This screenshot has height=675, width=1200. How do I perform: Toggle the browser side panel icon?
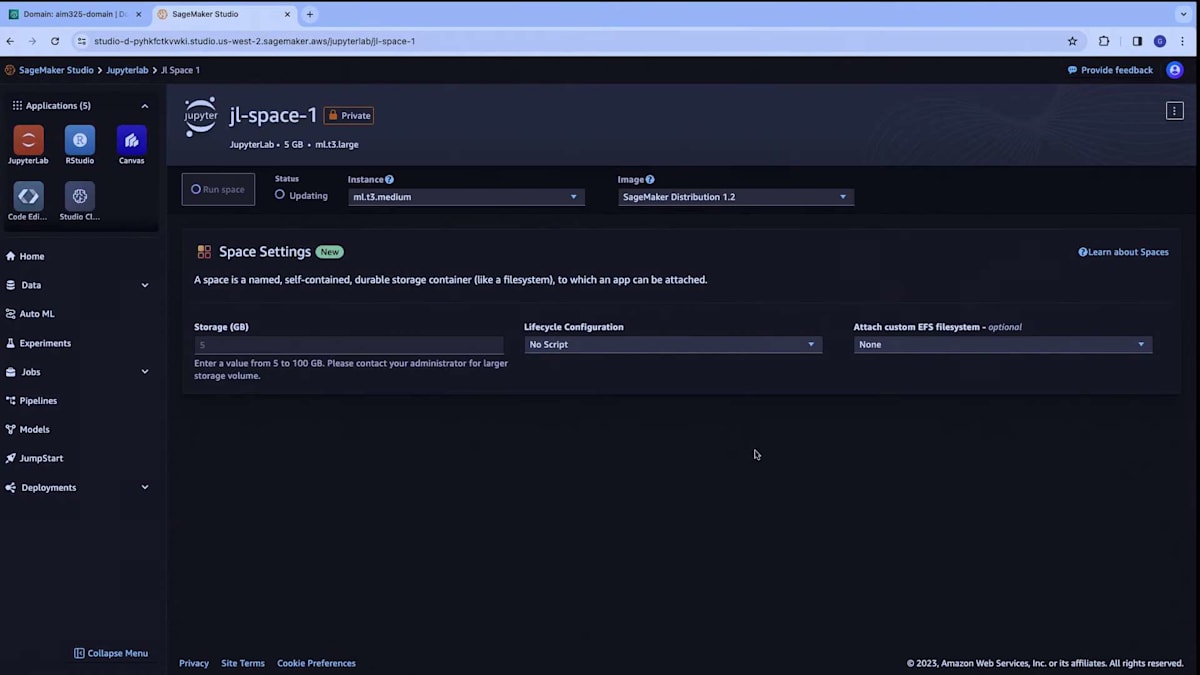coord(1137,41)
